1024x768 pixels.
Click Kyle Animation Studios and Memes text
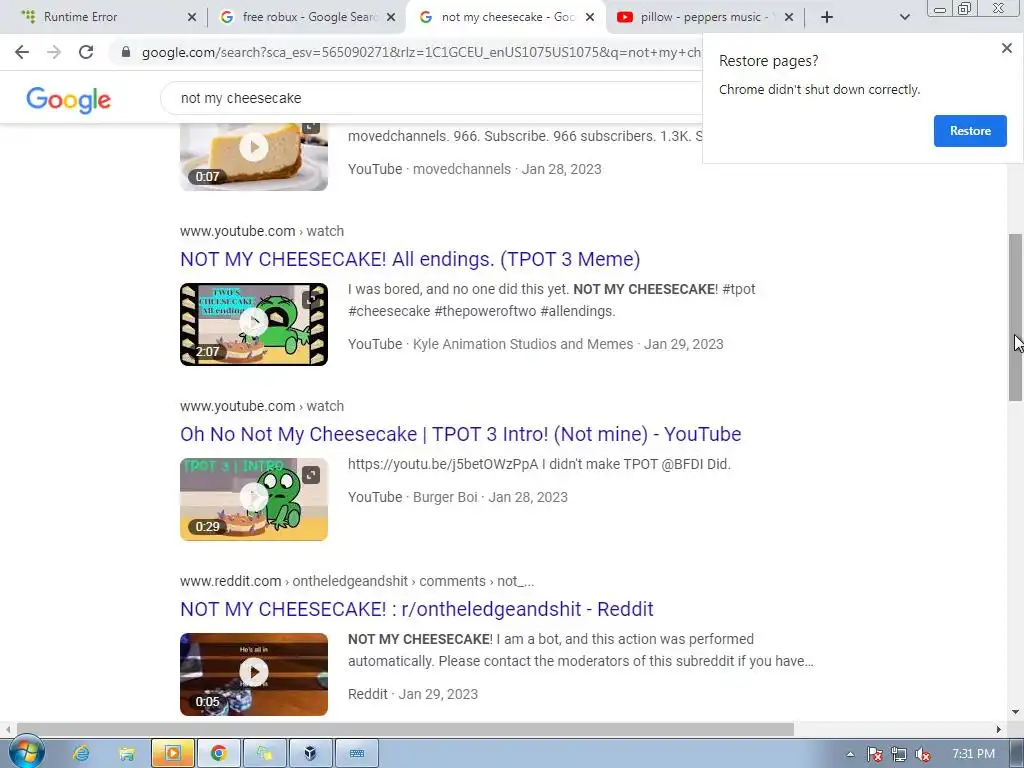point(523,344)
